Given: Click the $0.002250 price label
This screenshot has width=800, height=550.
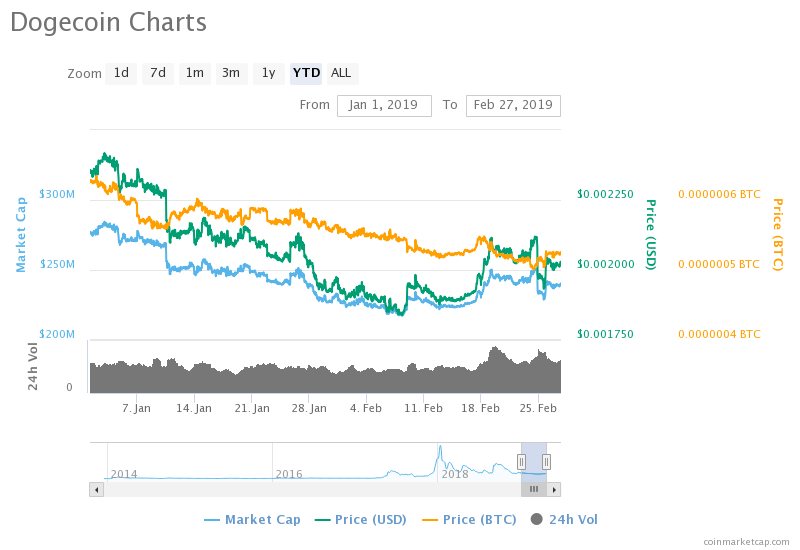Looking at the screenshot, I should pos(606,194).
